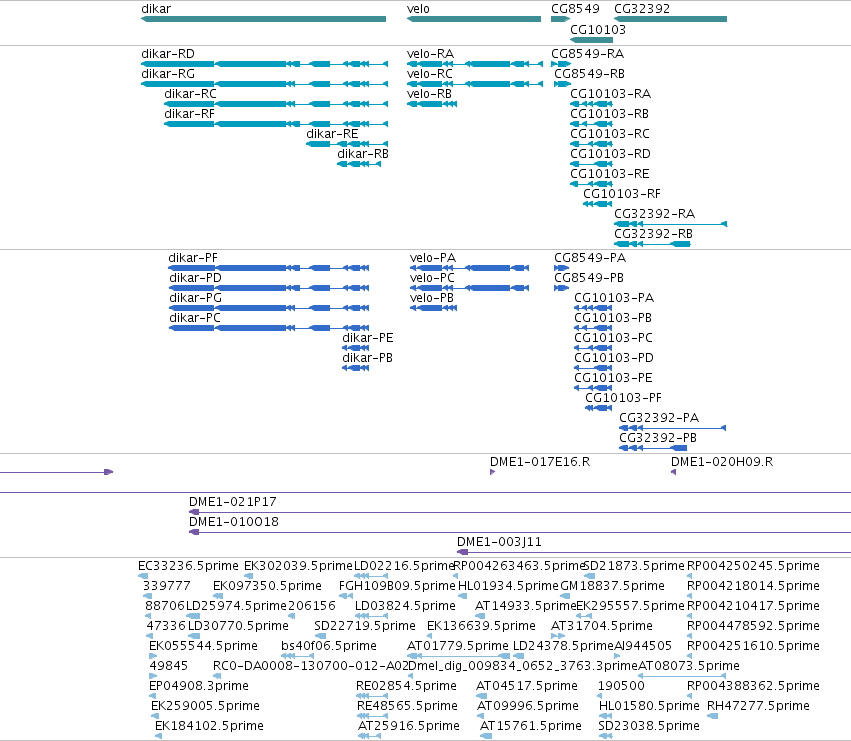Viewport: 851px width, 741px height.
Task: Select EST SD21873.5prime
Action: pos(589,576)
